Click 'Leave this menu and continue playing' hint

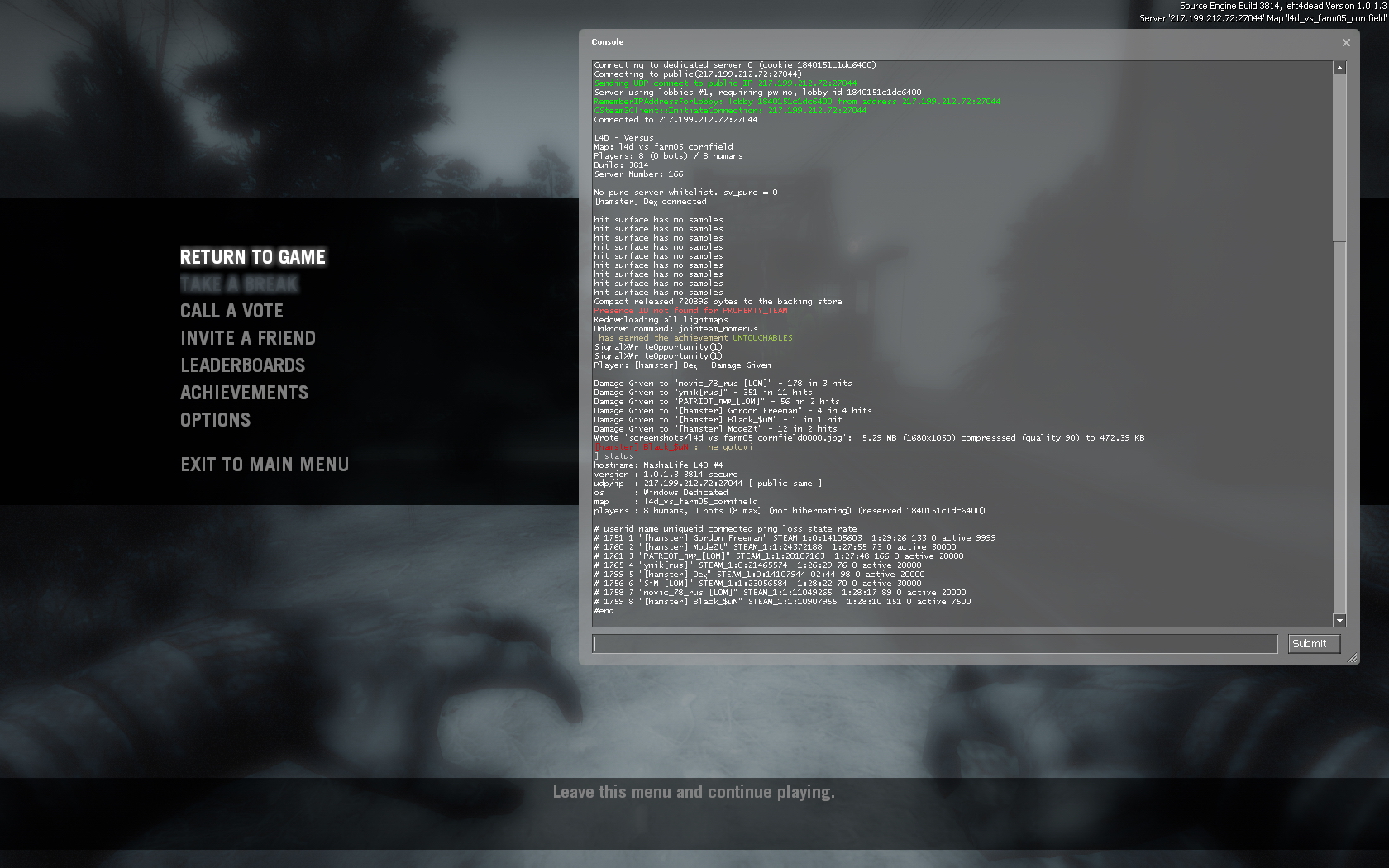click(694, 792)
